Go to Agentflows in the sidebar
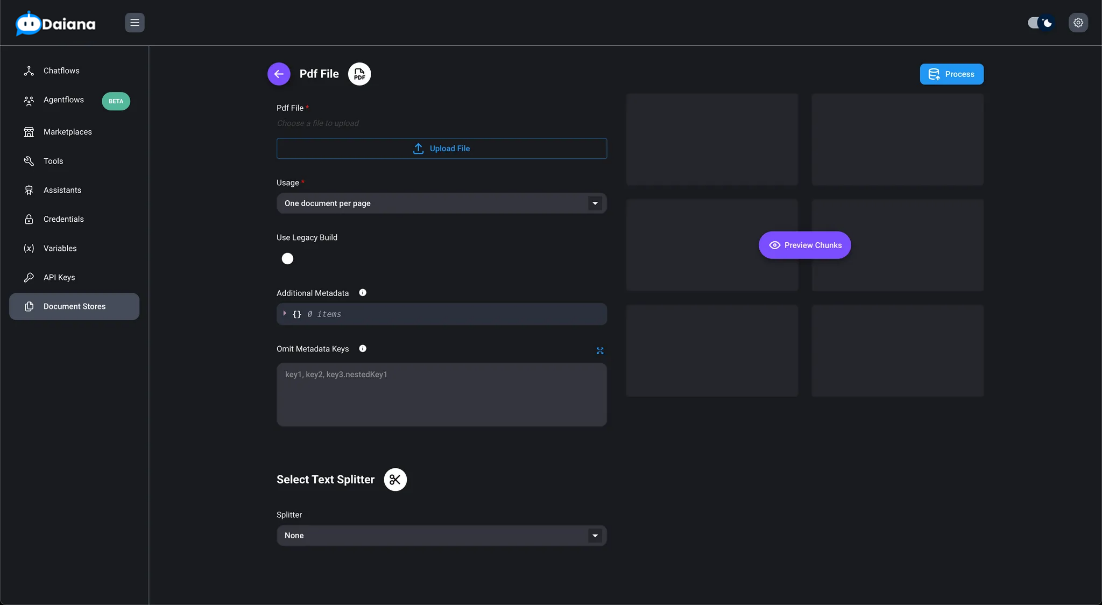The height and width of the screenshot is (605, 1102). click(63, 100)
